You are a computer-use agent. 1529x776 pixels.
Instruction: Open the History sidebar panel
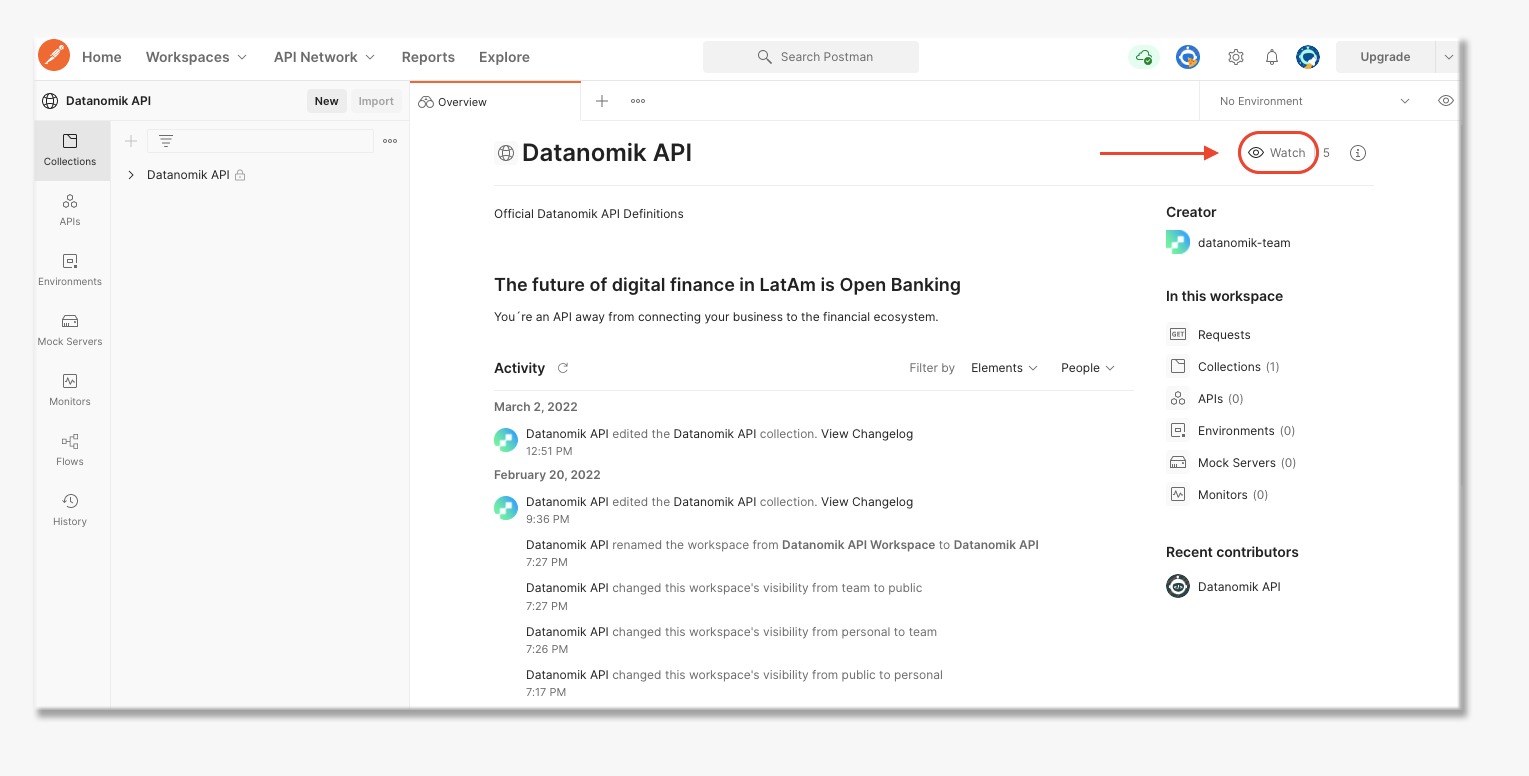pos(70,510)
